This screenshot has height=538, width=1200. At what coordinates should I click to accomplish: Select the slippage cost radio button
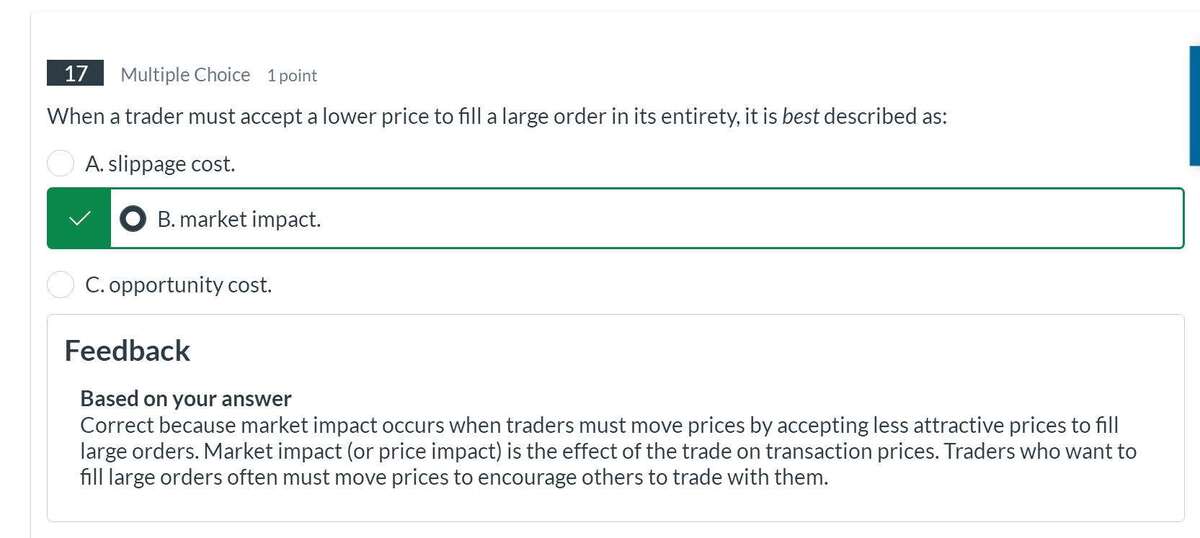point(61,163)
